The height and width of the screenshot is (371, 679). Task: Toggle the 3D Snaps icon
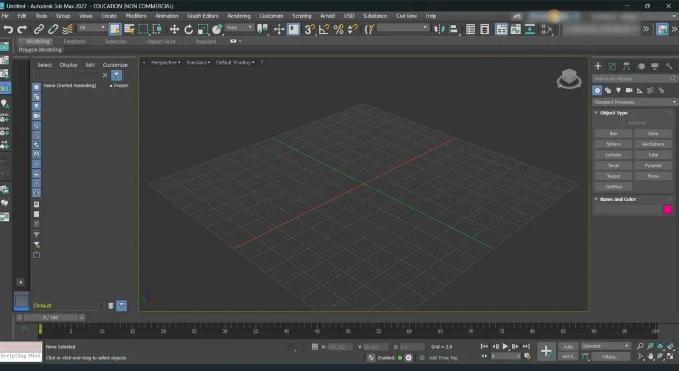coord(309,29)
